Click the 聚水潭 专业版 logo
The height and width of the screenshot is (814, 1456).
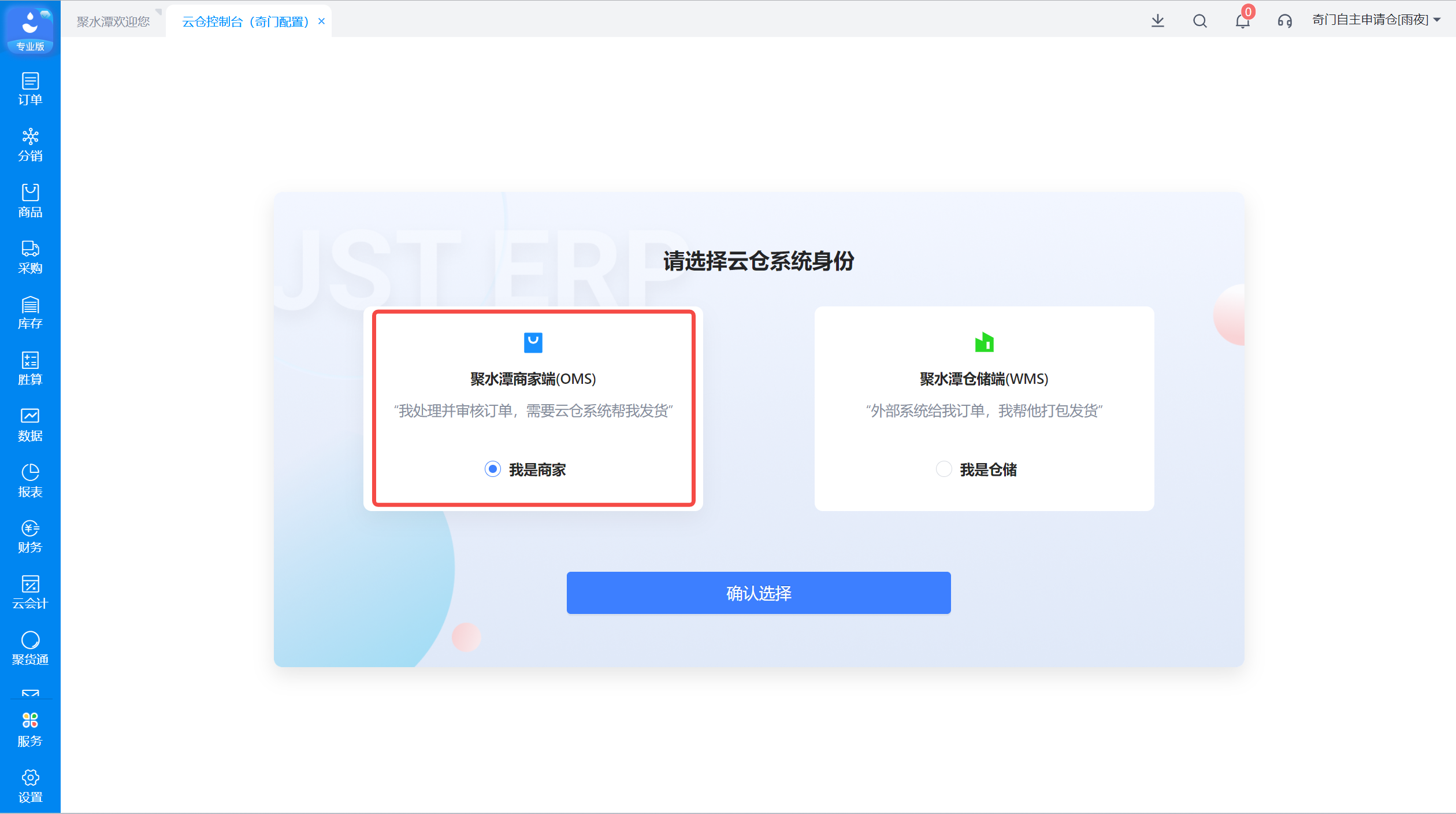tap(30, 30)
